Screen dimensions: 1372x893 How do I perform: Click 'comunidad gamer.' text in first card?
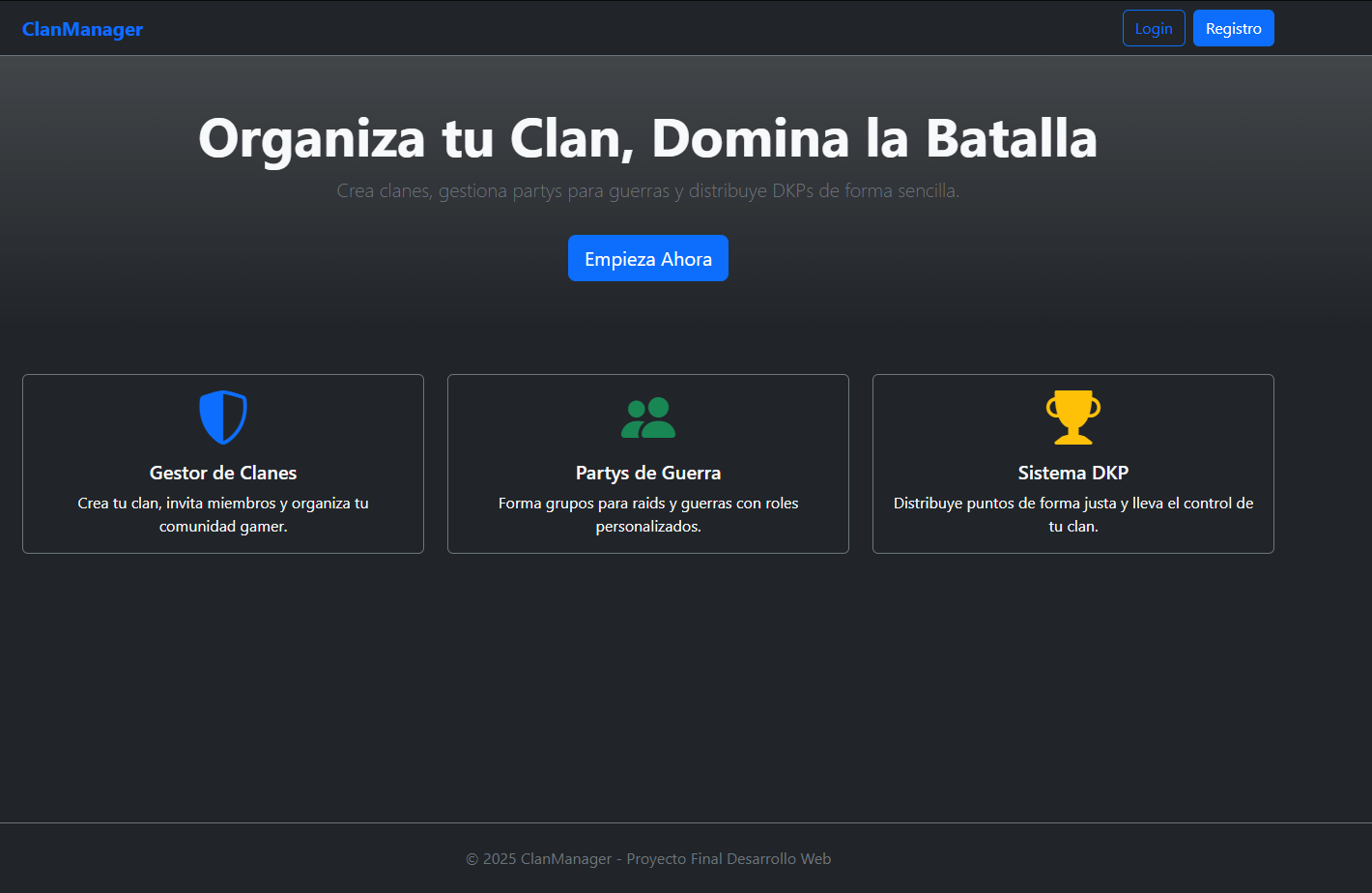point(223,527)
